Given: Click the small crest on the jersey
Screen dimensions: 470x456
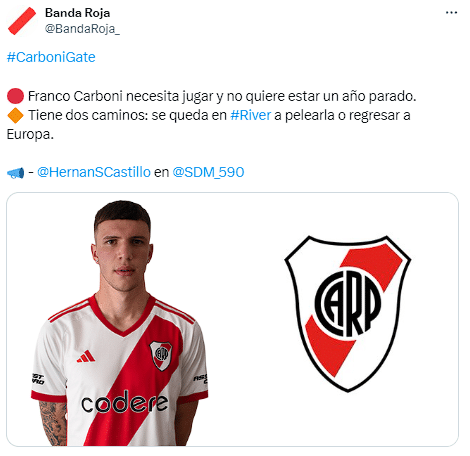Looking at the screenshot, I should (161, 356).
